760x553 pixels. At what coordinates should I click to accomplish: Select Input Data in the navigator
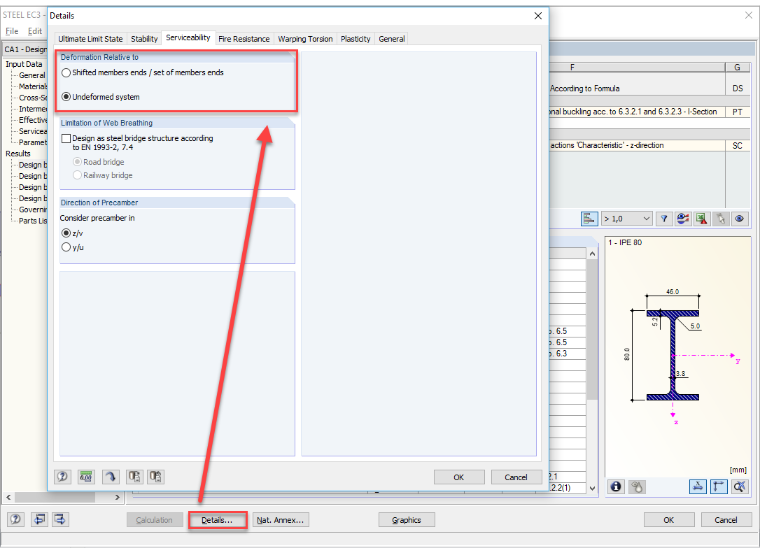[24, 64]
